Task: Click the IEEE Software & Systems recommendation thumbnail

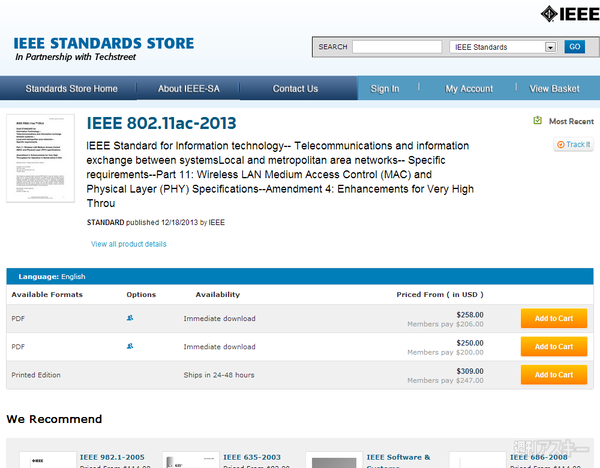Action: [334, 460]
